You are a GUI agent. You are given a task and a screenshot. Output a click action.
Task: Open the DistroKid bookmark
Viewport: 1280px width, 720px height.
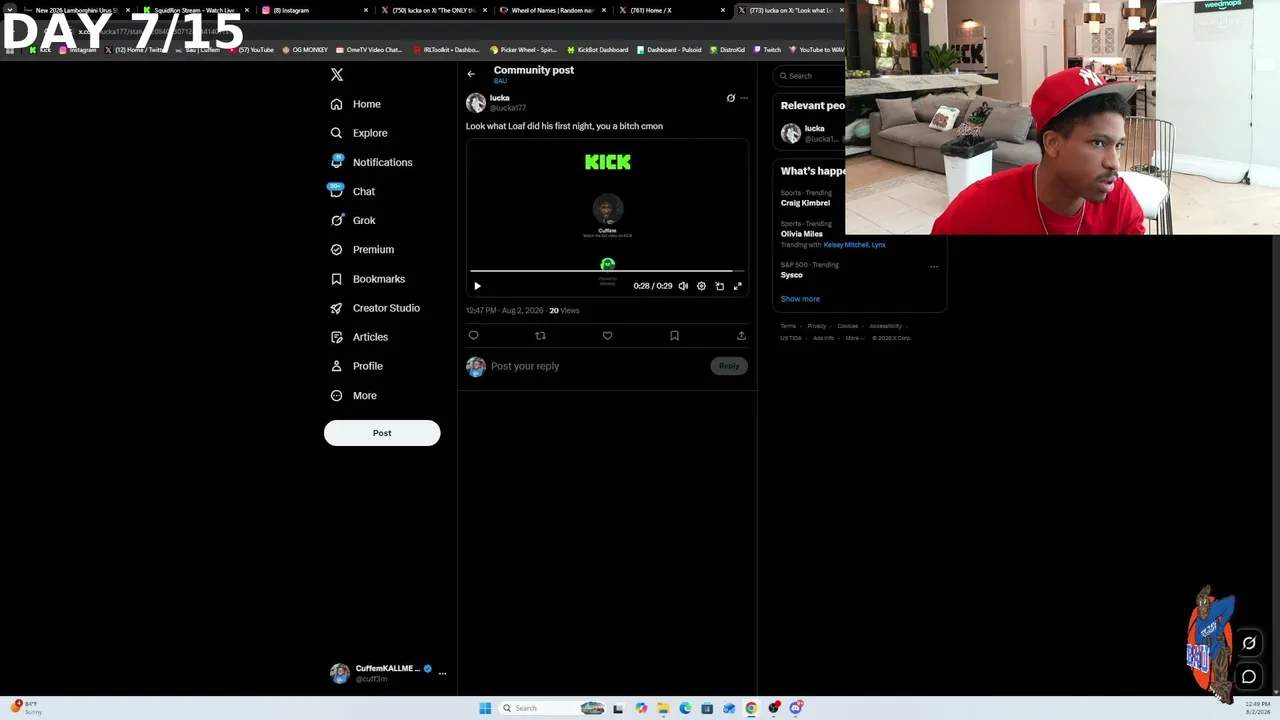(727, 50)
